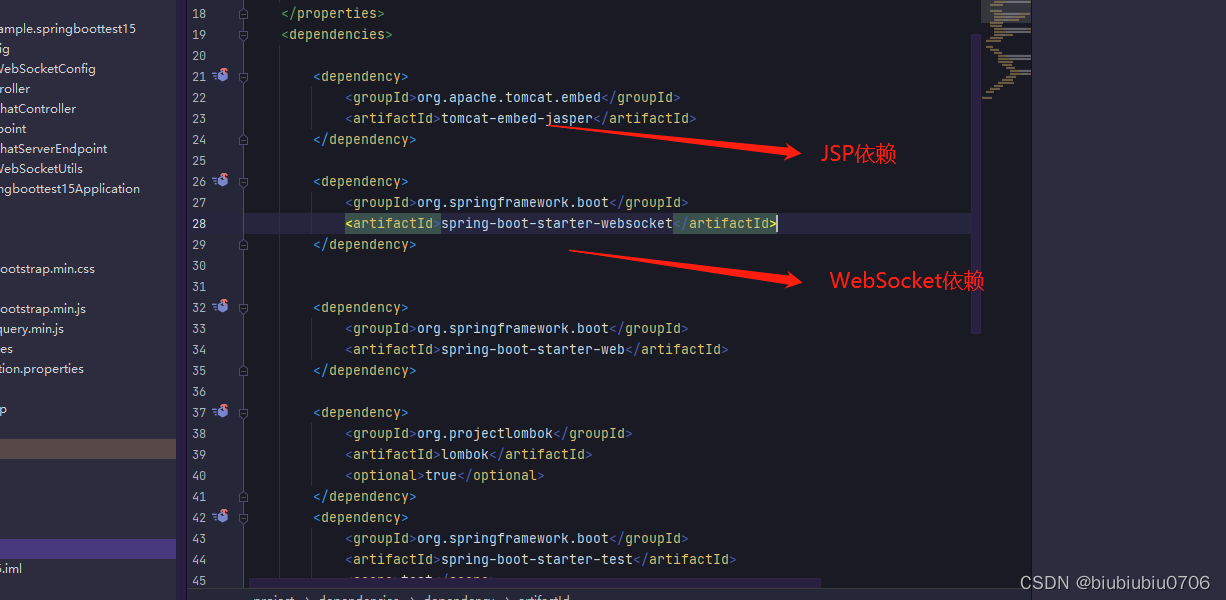Click the gutter icon next to line 26 dependency

pos(221,181)
